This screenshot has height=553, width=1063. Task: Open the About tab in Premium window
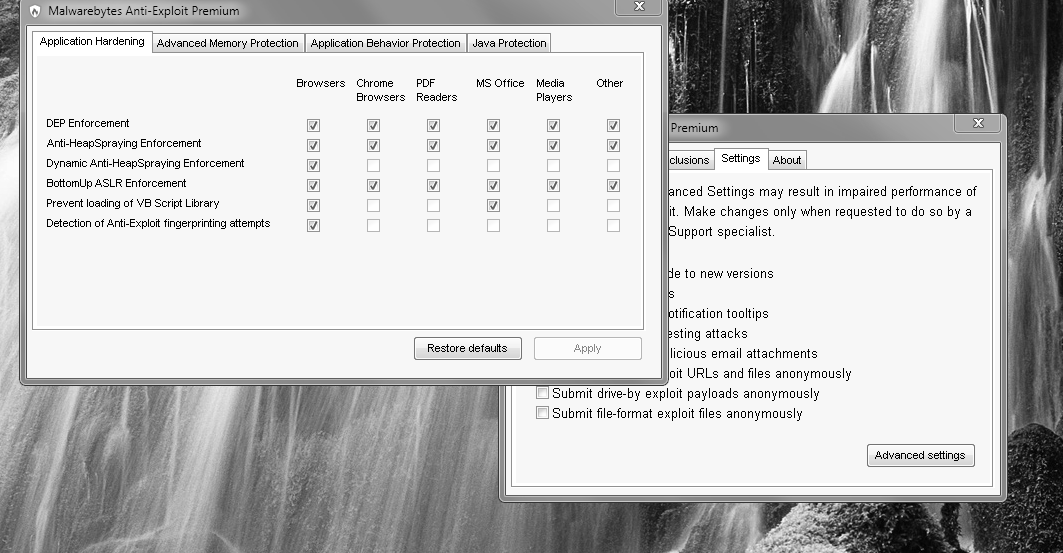(787, 160)
